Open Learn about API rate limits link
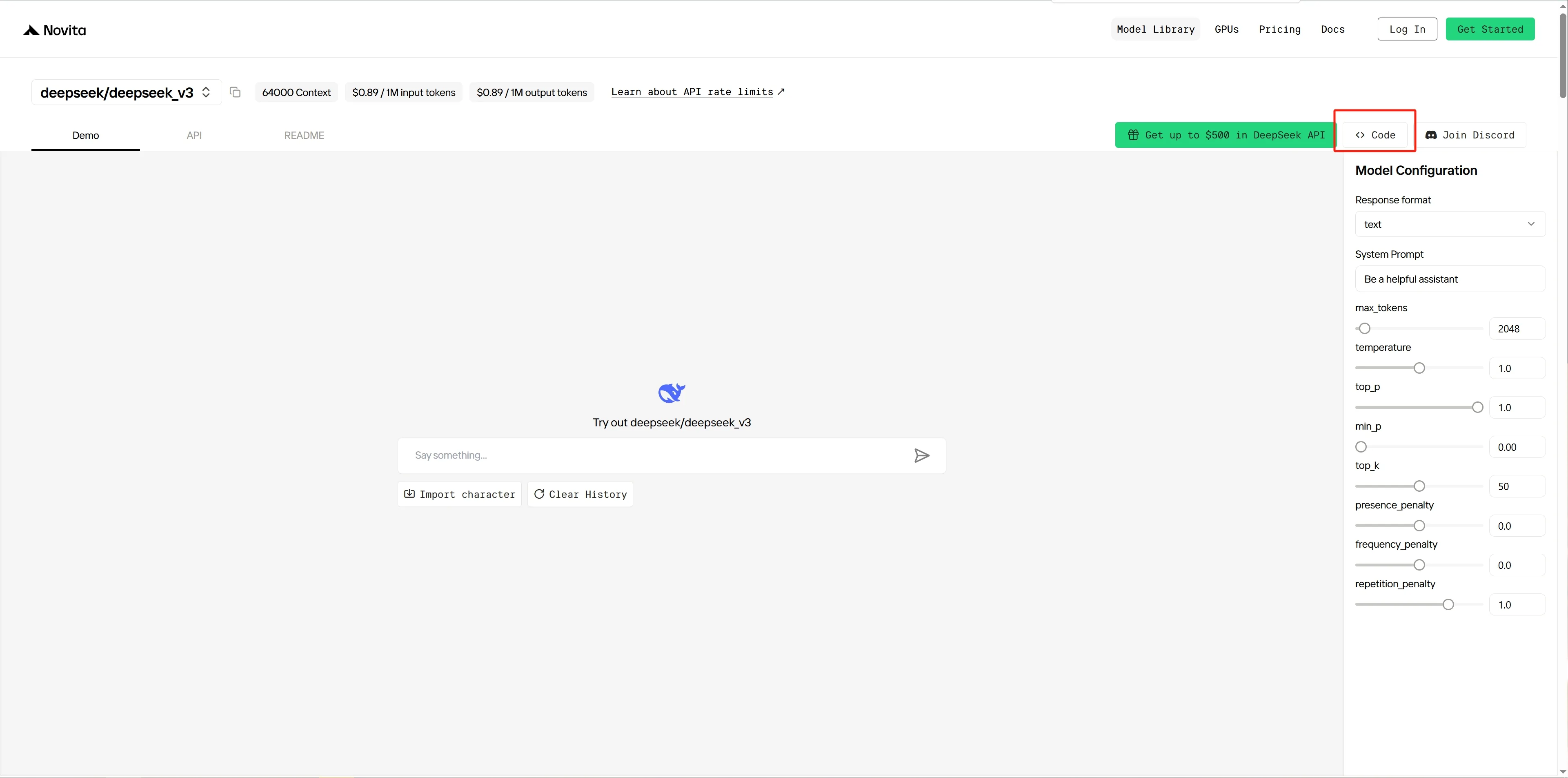This screenshot has width=1568, height=778. coord(698,92)
